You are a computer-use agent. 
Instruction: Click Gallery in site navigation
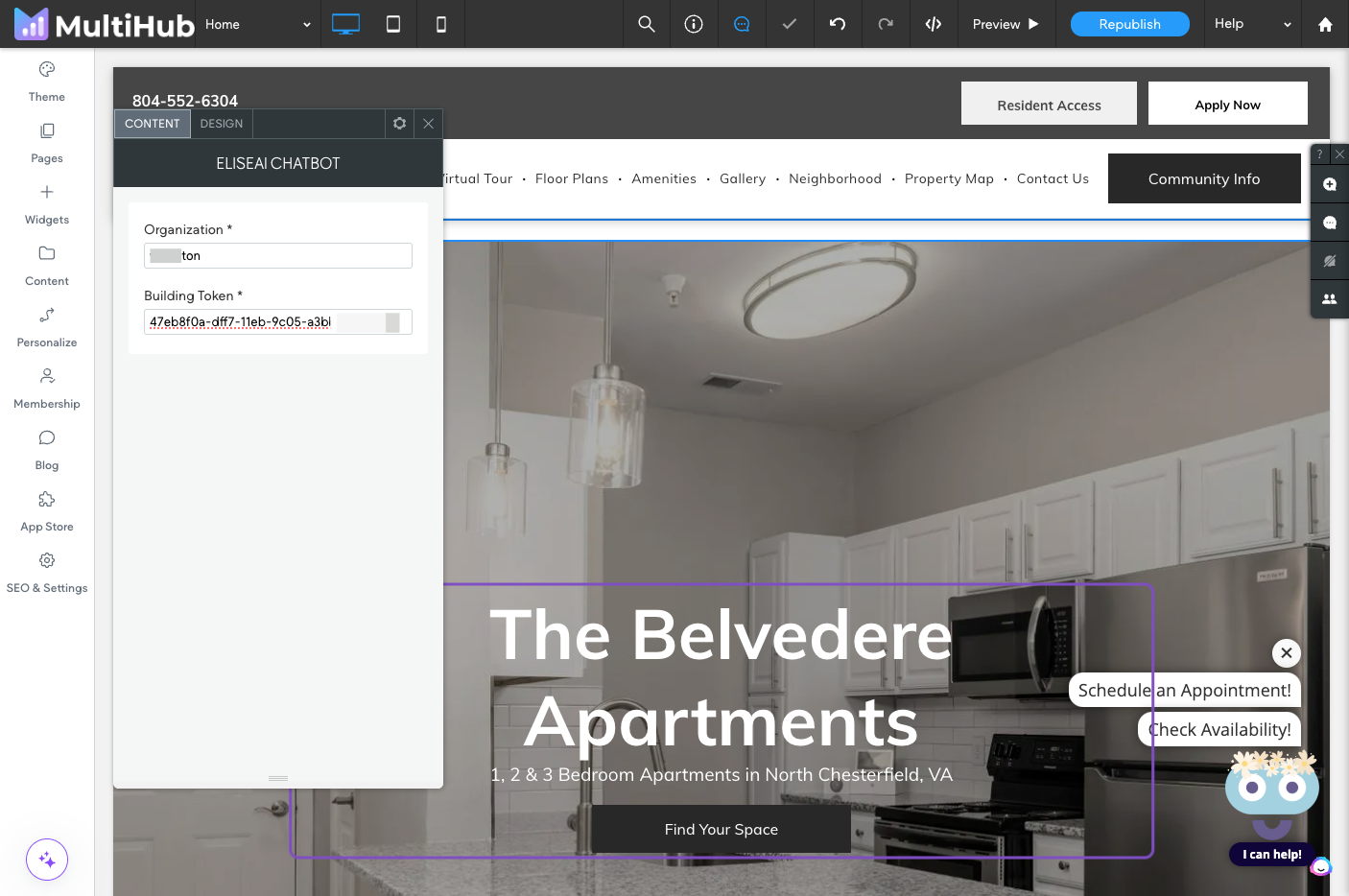coord(743,178)
